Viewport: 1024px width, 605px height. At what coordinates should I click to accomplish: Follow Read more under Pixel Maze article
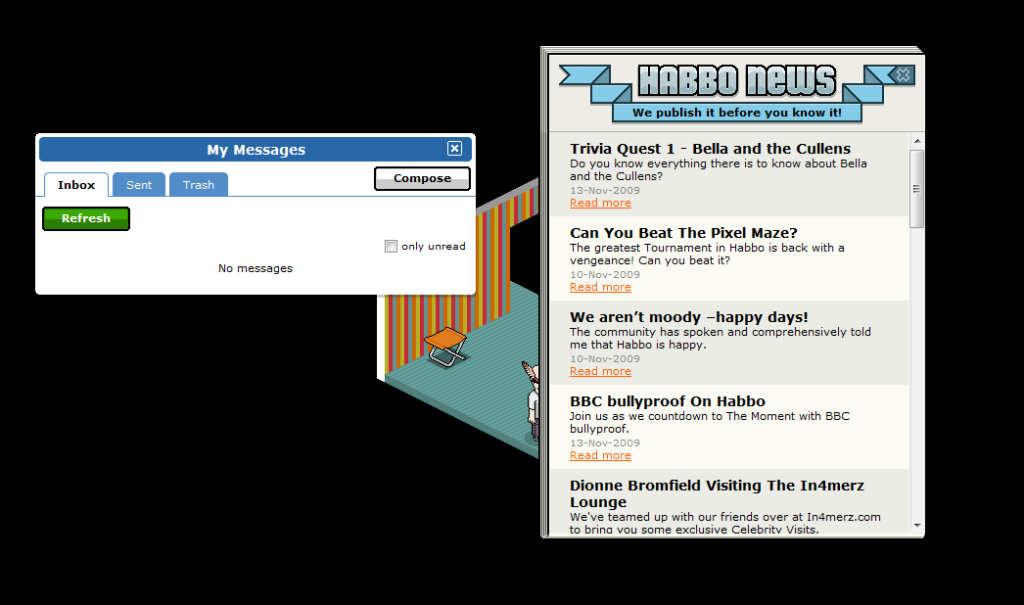click(600, 287)
